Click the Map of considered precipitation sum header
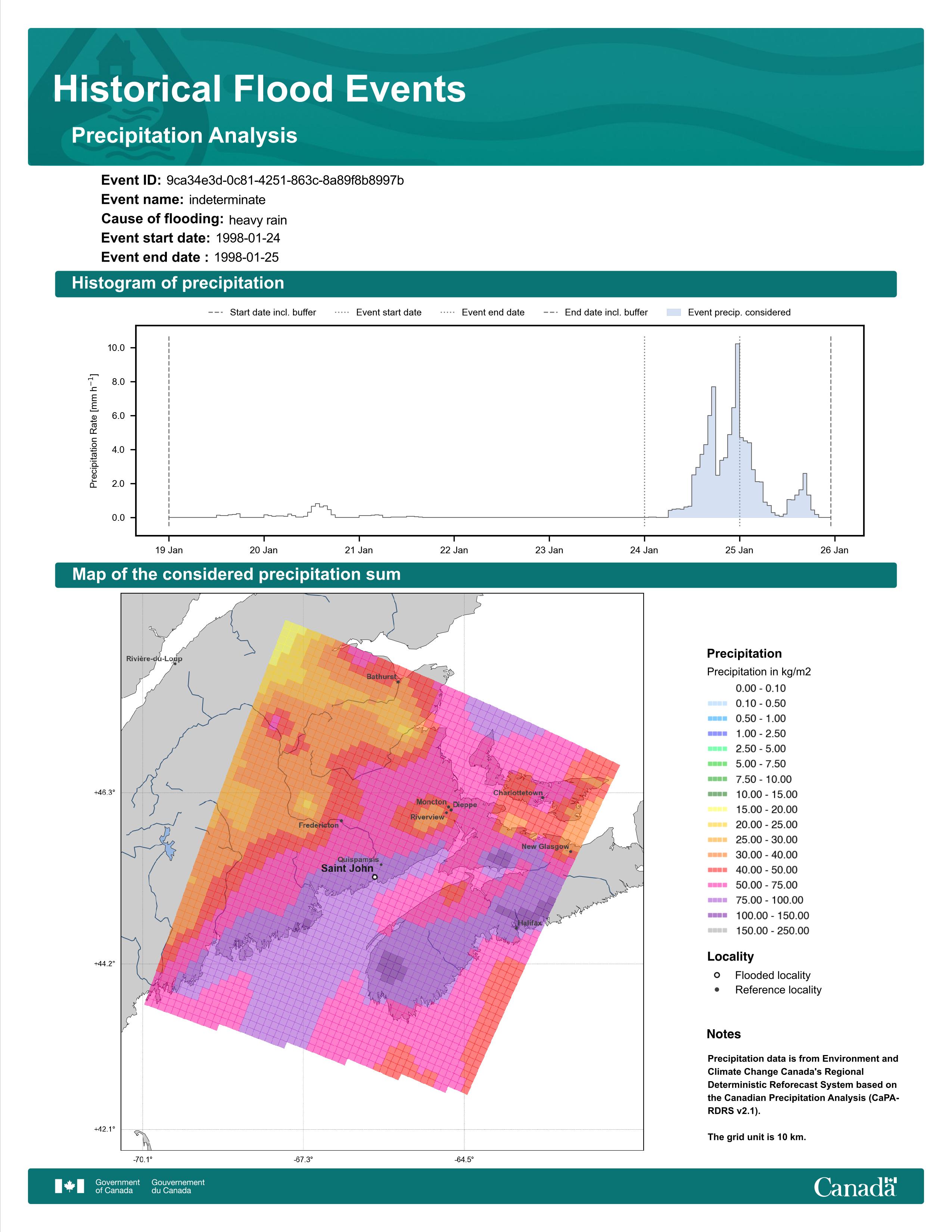 [475, 575]
